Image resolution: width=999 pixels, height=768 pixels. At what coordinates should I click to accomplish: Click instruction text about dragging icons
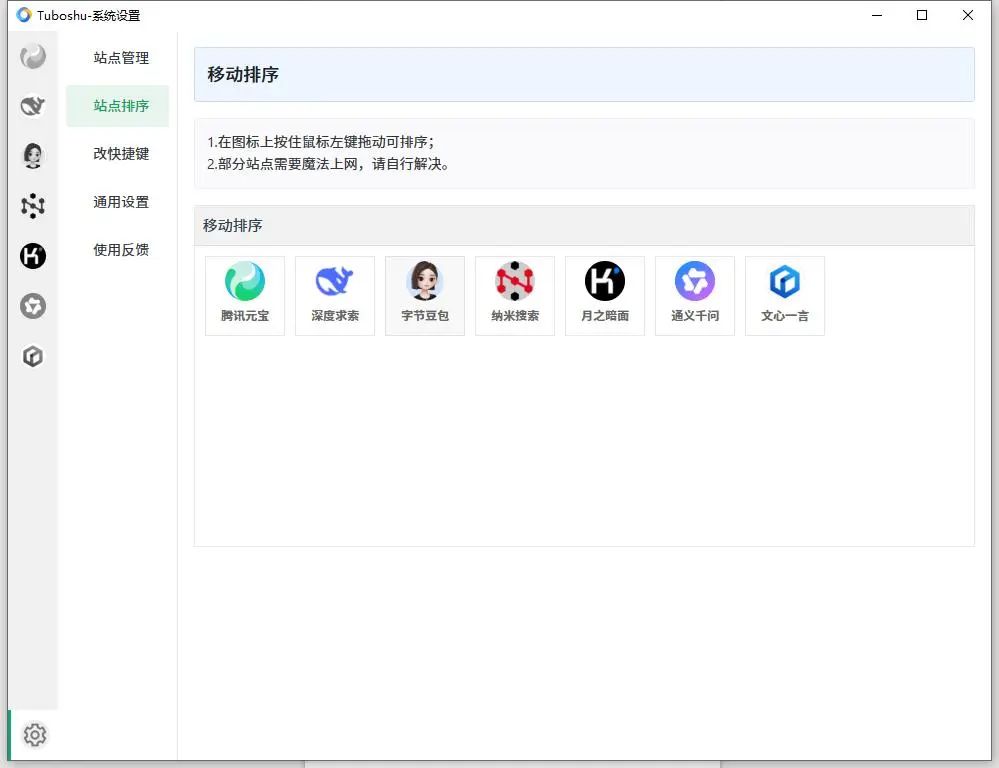(320, 142)
